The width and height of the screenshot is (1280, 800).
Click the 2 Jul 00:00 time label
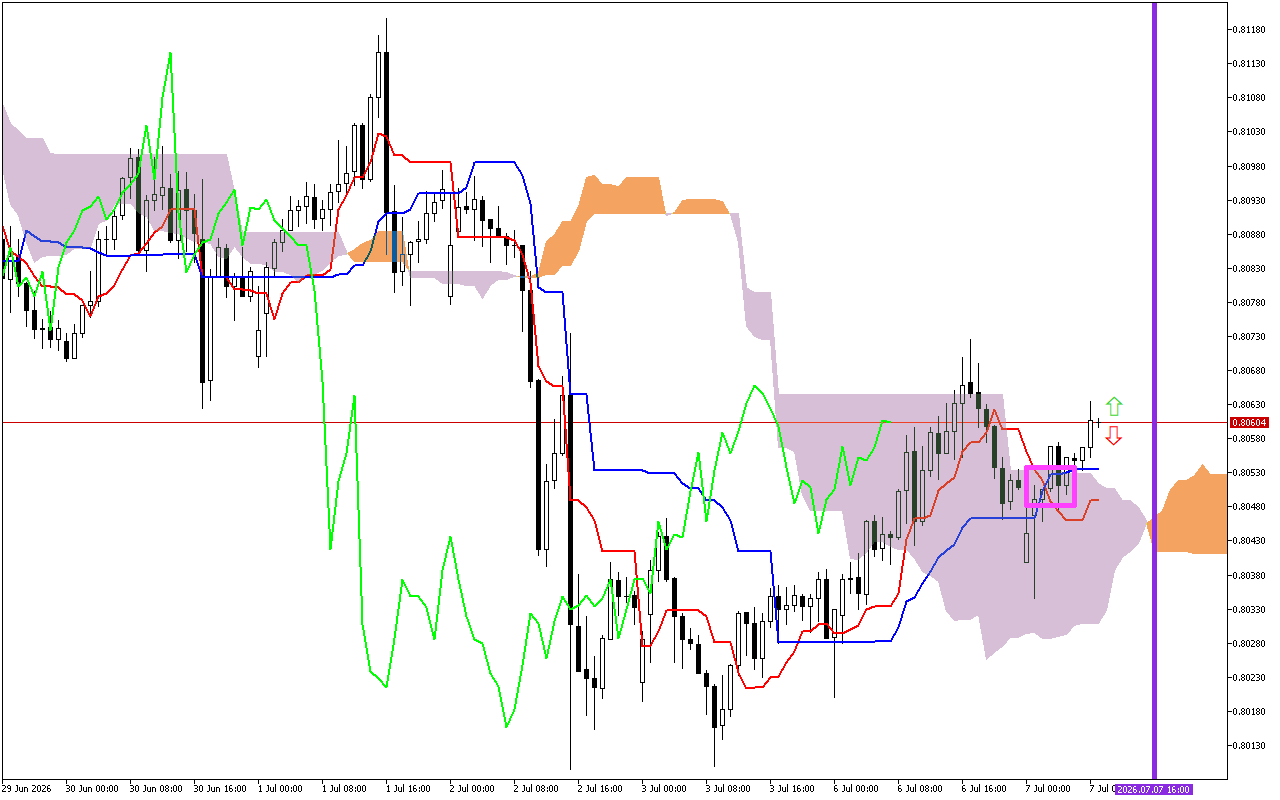[x=471, y=789]
